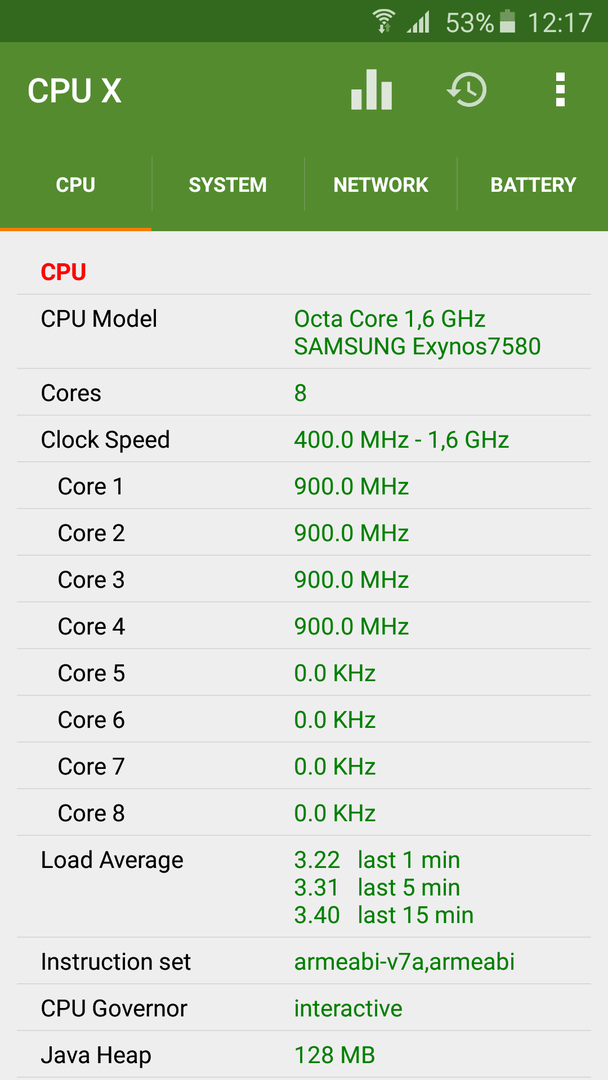
Task: Tap the CPU X app title
Action: [74, 91]
